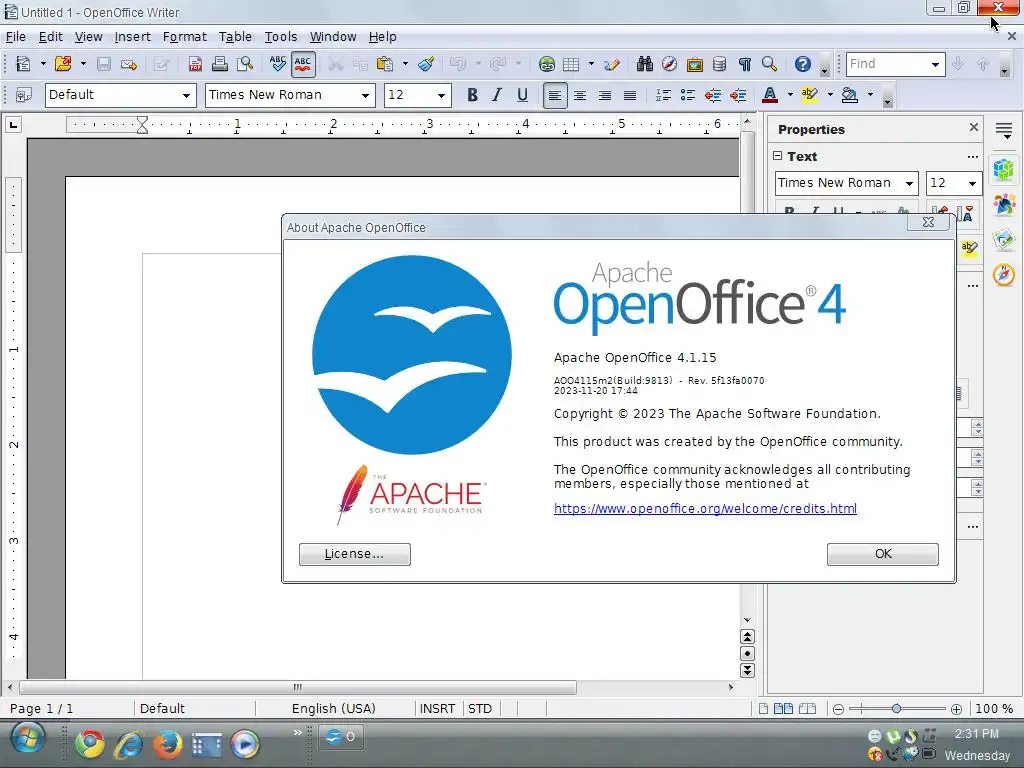Open the Gallery icon in toolbar

[694, 64]
